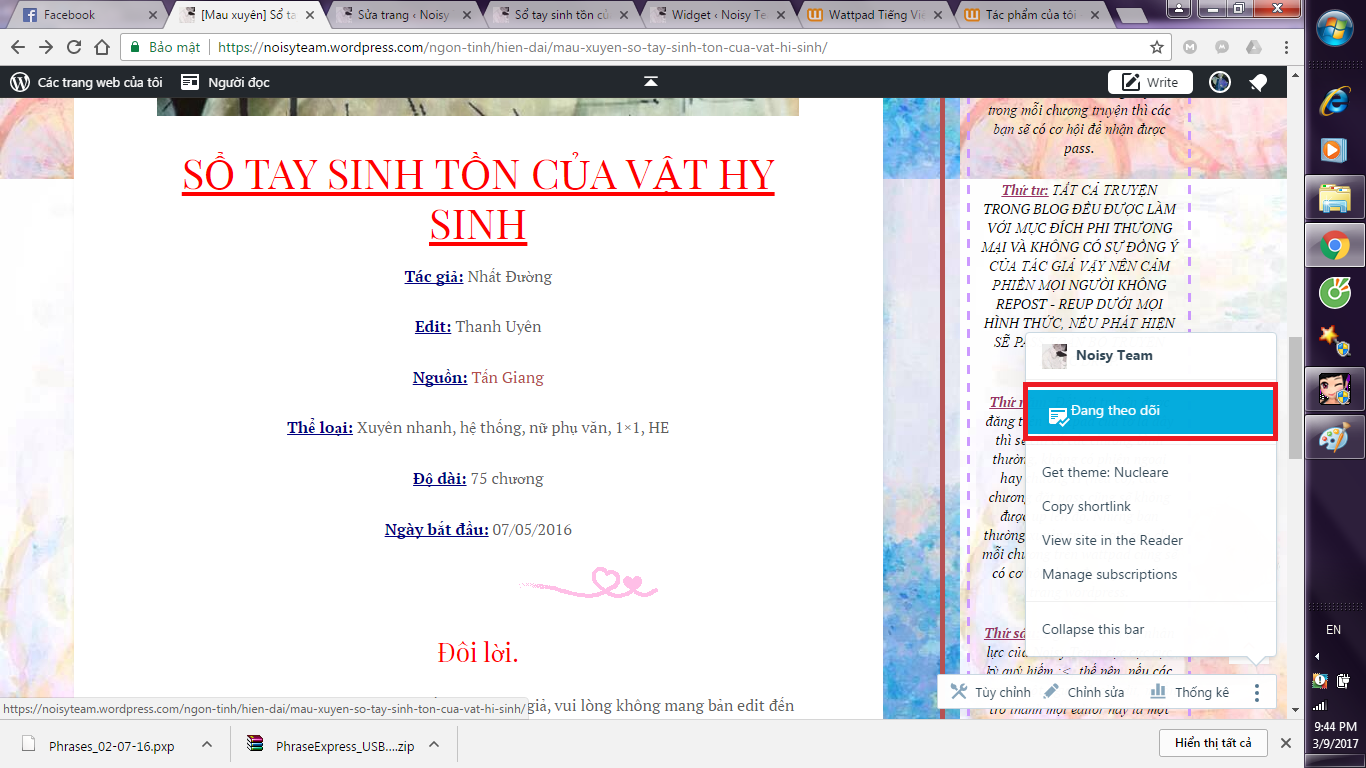Click the star shield taskbar icon
The height and width of the screenshot is (768, 1366).
coord(1334,341)
